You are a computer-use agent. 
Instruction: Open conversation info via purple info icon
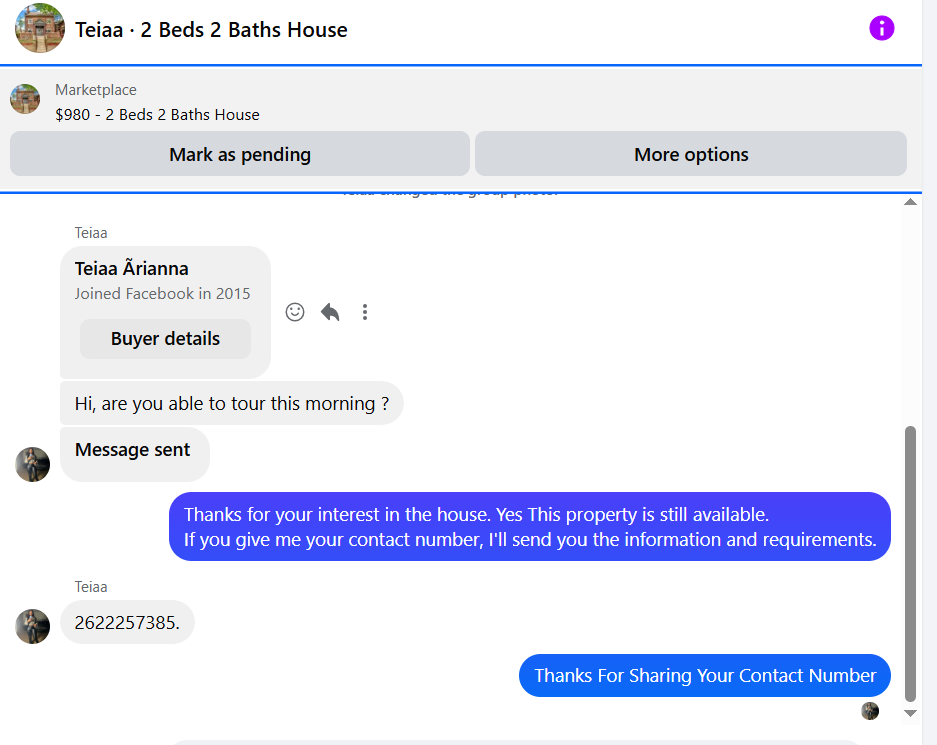pyautogui.click(x=881, y=28)
